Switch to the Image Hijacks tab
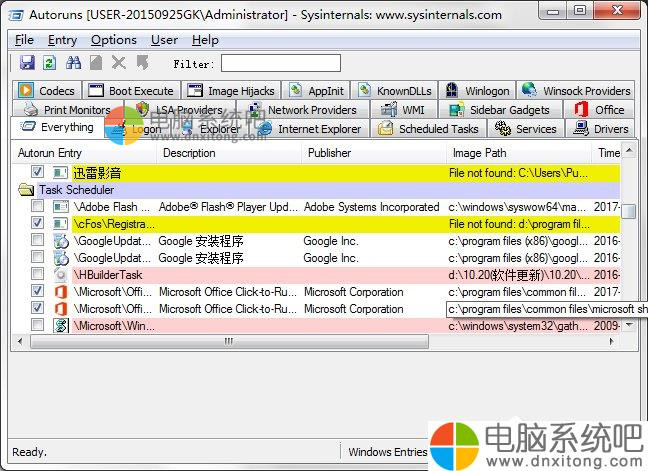648x471 pixels. (231, 90)
